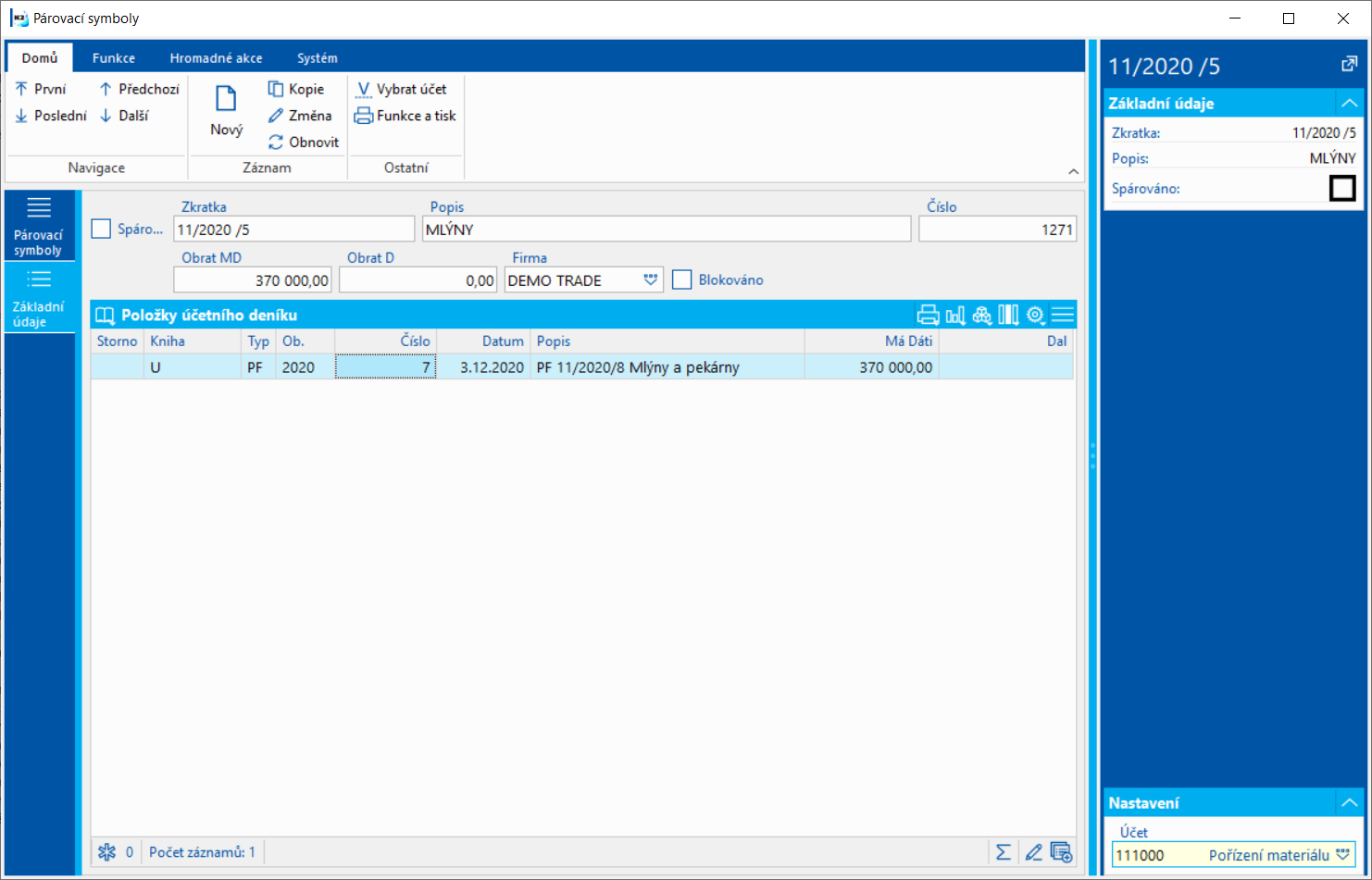Image resolution: width=1372 pixels, height=880 pixels.
Task: Maximize the Párovací symboly window
Action: pos(1288,19)
